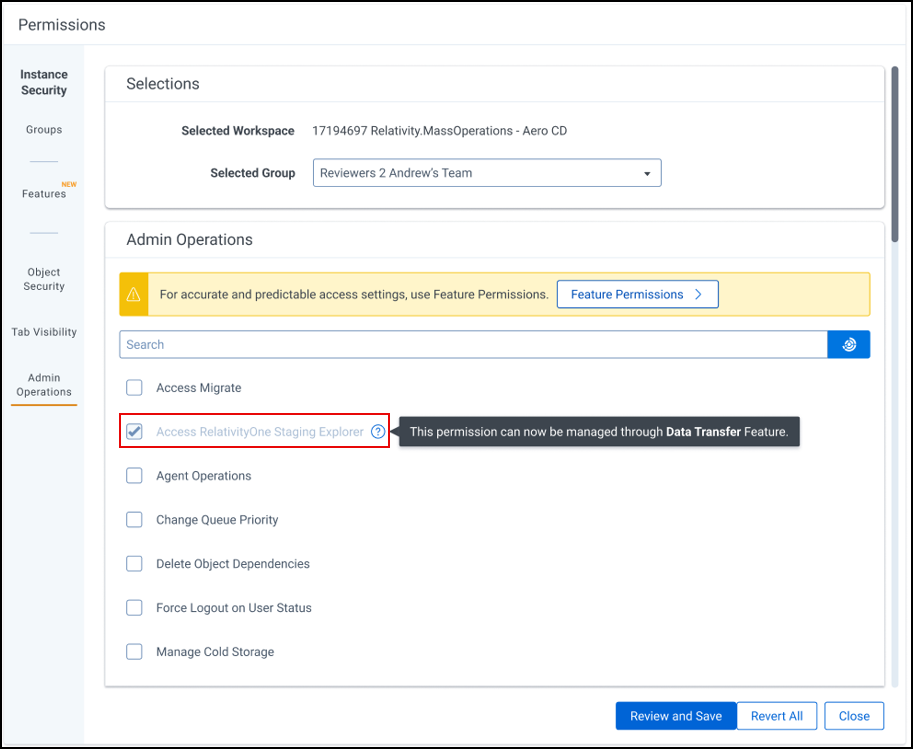The width and height of the screenshot is (913, 749).
Task: Click the help icon beside Access RelativityOne Staging Explorer
Action: (x=378, y=431)
